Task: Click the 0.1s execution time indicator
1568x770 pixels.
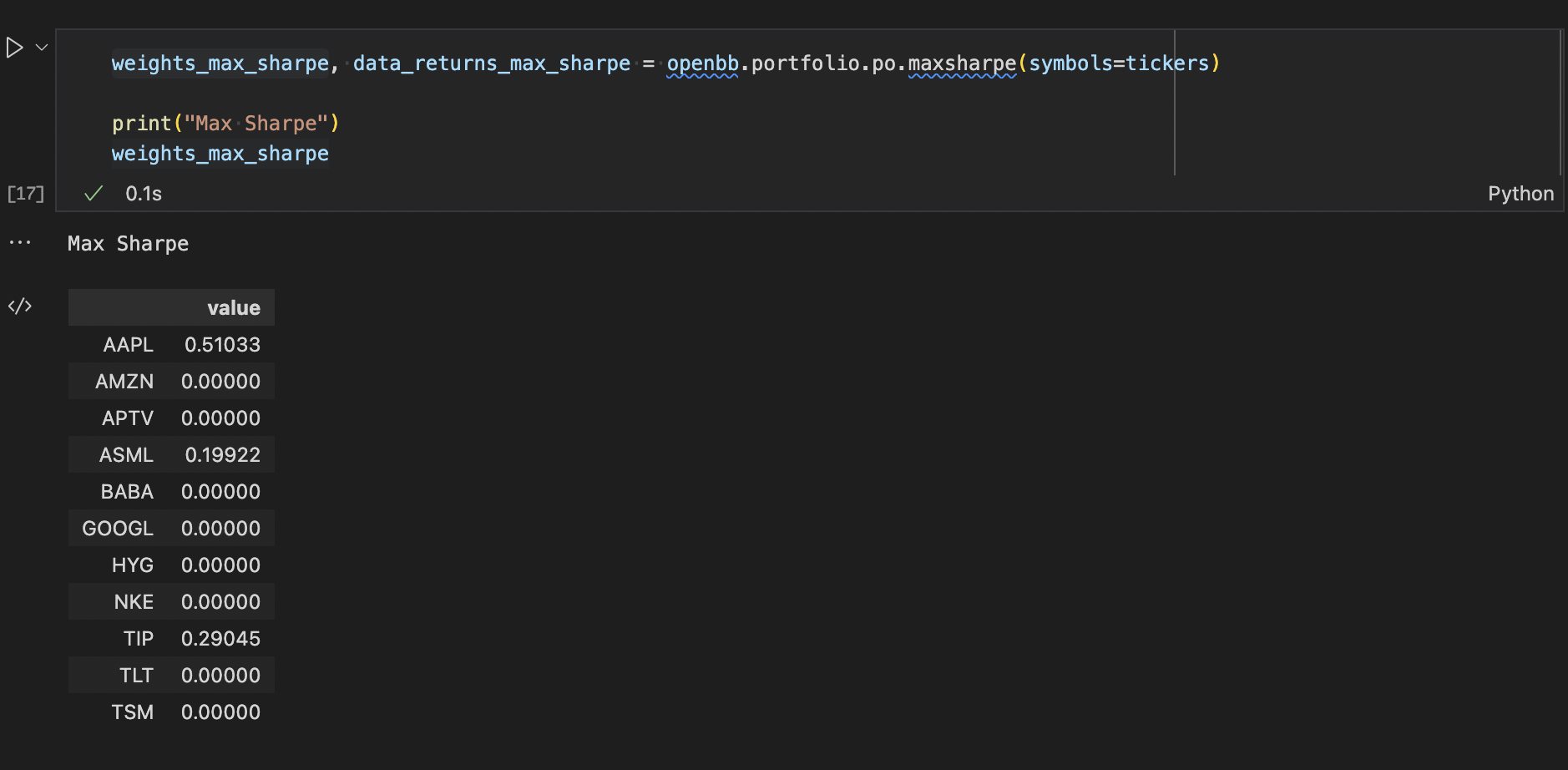Action: [x=143, y=193]
